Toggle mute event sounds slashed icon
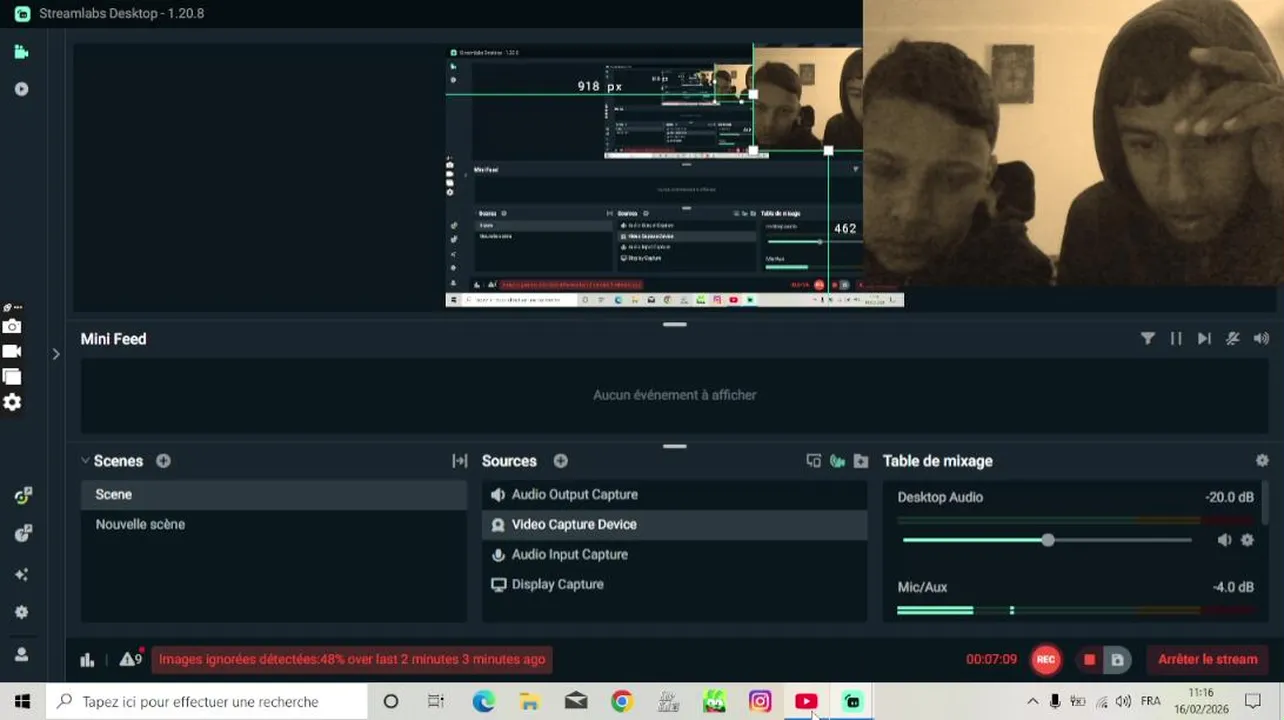The image size is (1284, 720). 1233,339
